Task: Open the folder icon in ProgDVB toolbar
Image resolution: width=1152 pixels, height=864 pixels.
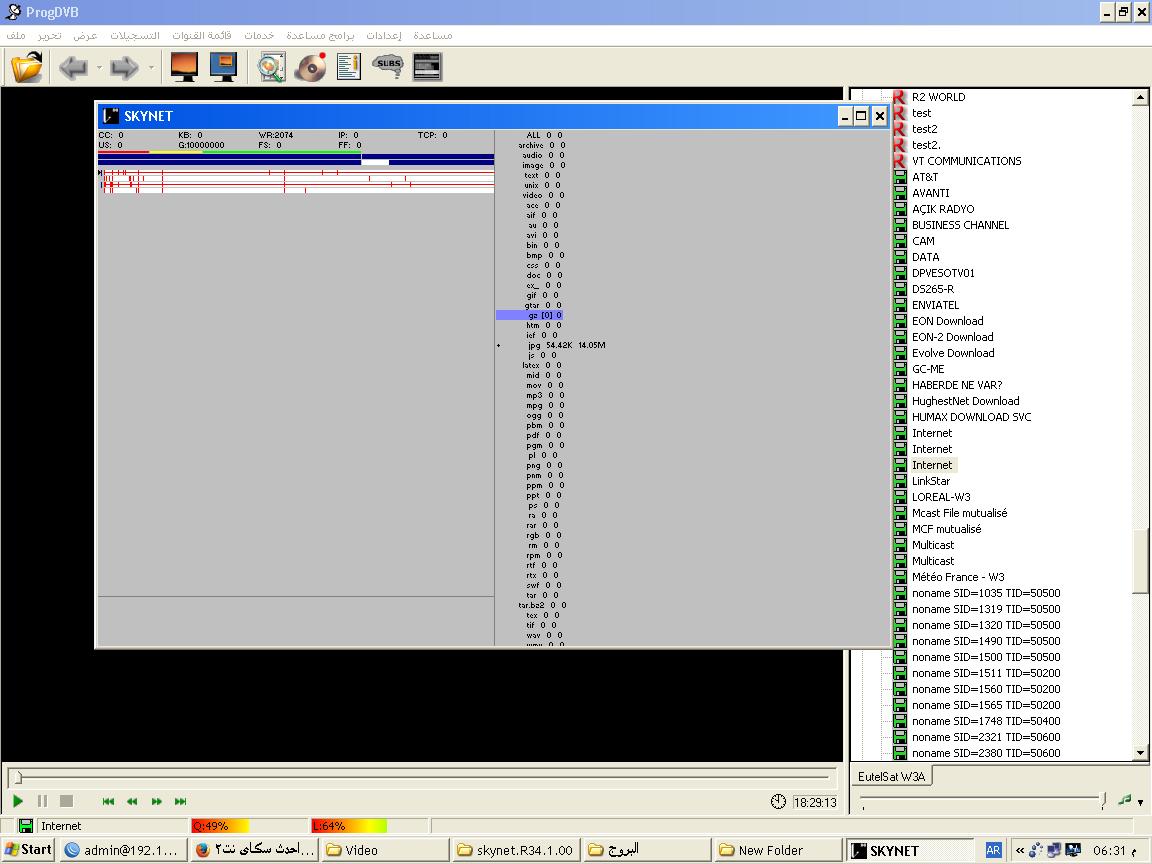Action: pyautogui.click(x=27, y=68)
